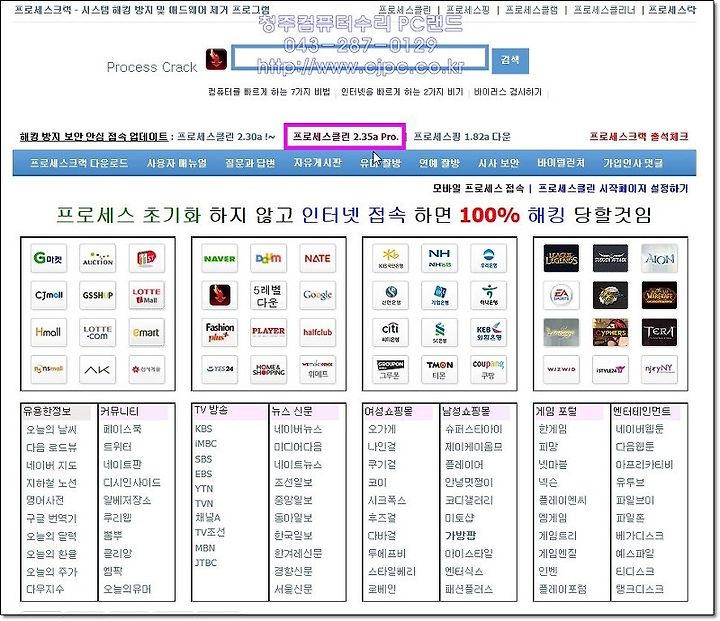This screenshot has height=621, width=720.
Task: Go to 가입인사 menu item
Action: pyautogui.click(x=633, y=163)
